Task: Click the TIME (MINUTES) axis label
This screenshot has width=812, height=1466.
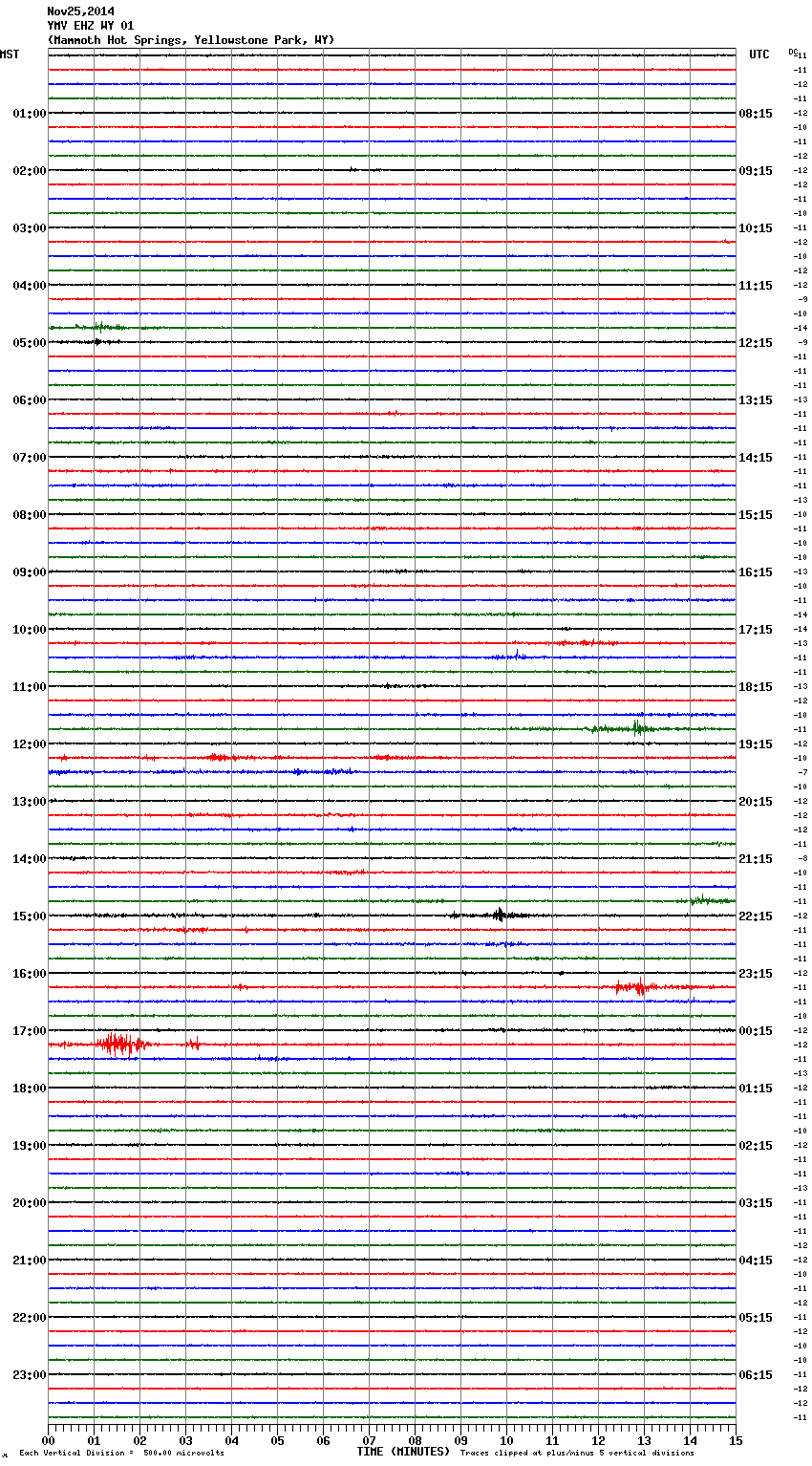Action: 403,1452
